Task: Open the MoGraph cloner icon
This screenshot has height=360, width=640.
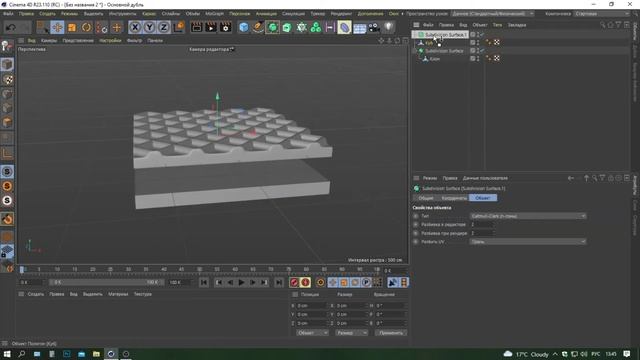Action: (x=316, y=27)
